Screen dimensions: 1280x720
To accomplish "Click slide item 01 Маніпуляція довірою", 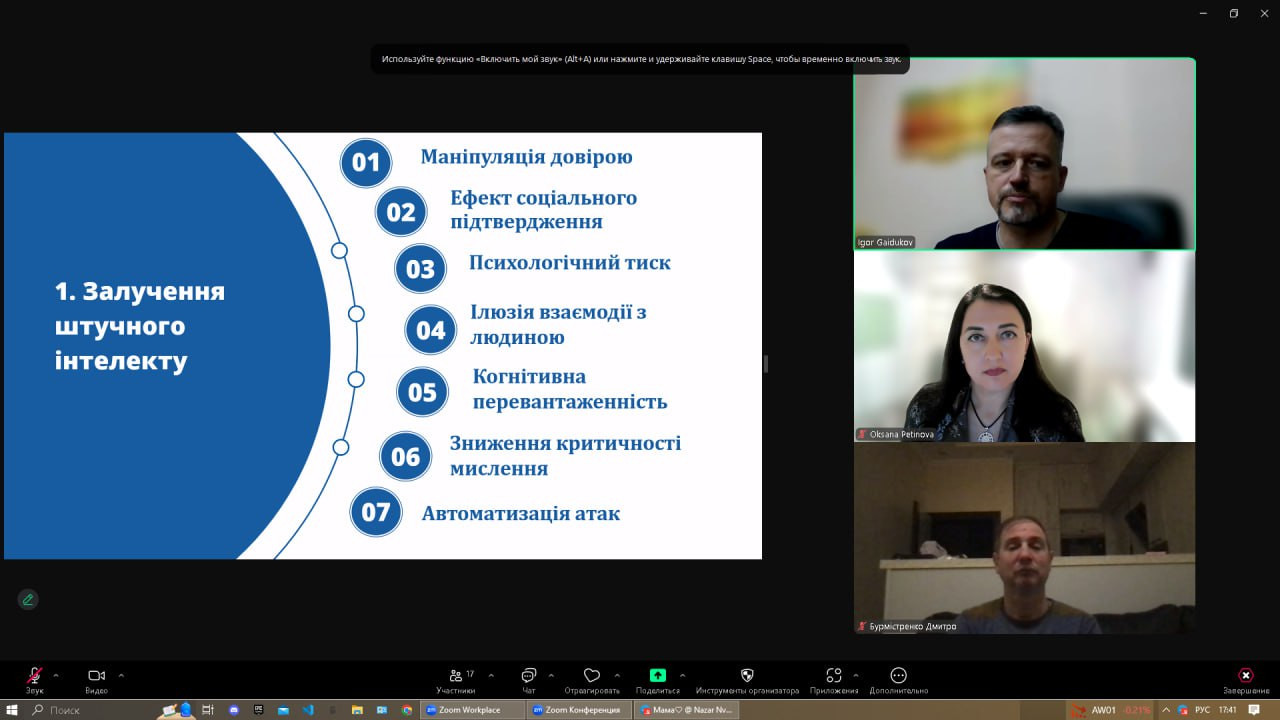I will coord(526,157).
